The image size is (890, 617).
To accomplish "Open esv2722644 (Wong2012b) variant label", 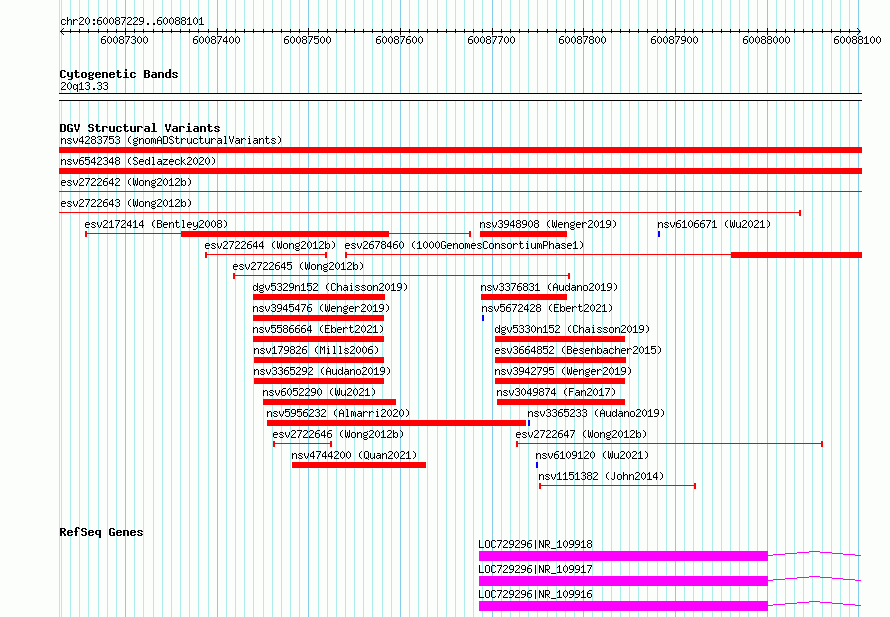I will click(270, 245).
